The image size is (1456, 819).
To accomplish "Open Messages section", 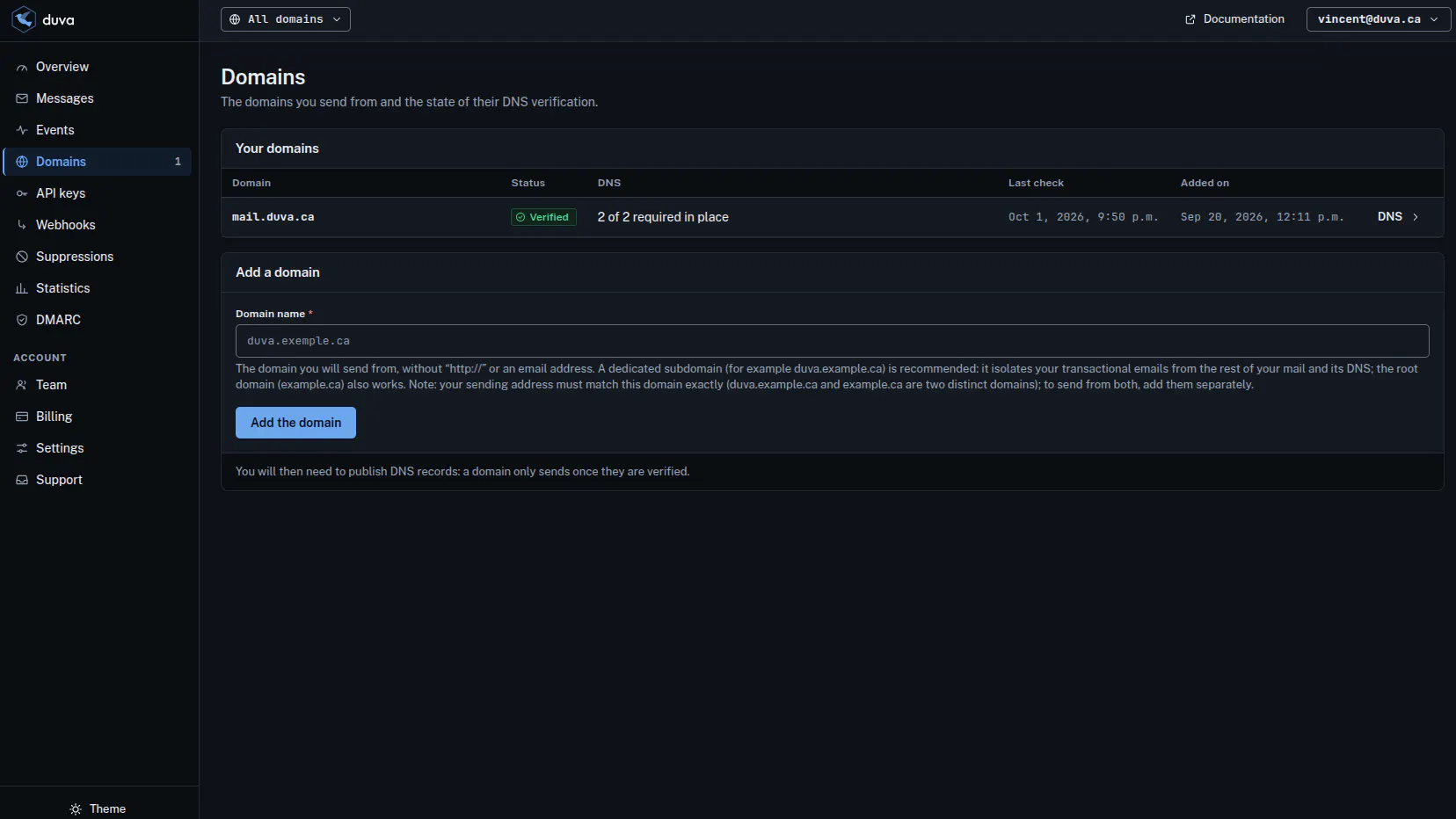I will 98,98.
